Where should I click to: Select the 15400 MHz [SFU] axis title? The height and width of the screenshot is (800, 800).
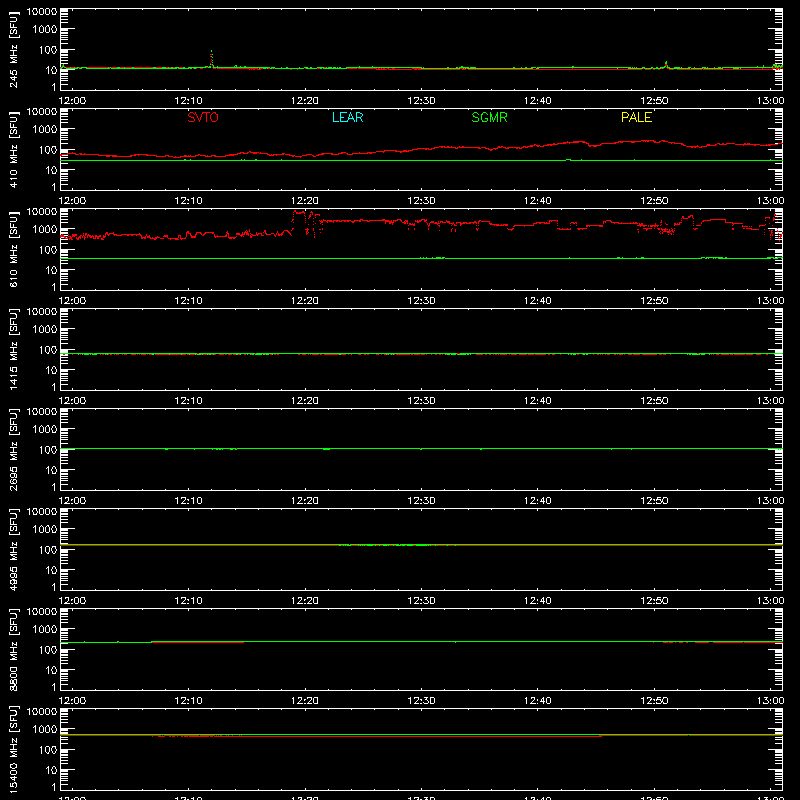coord(13,749)
